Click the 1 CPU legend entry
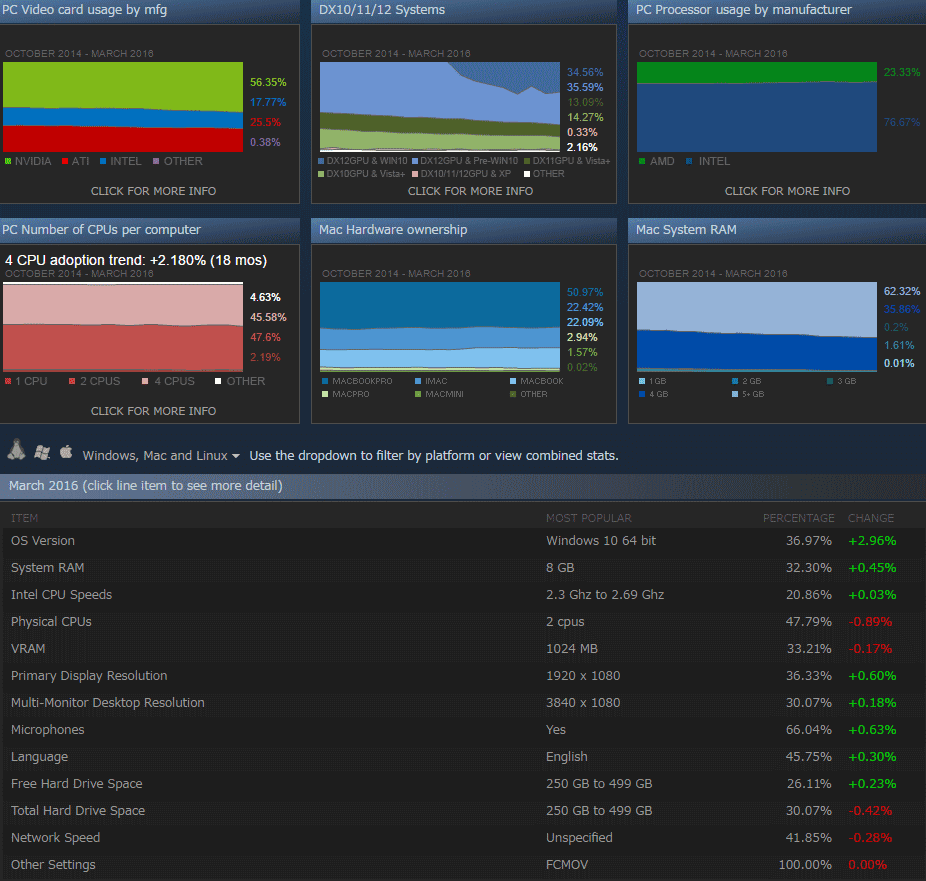The image size is (926, 881). [26, 381]
